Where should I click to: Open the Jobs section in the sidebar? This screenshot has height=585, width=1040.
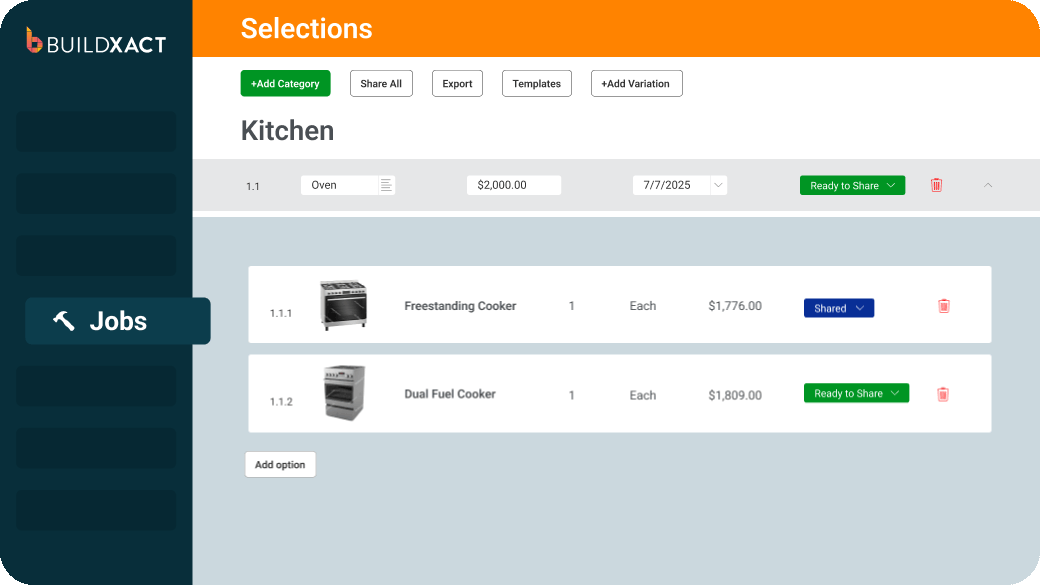[x=118, y=320]
